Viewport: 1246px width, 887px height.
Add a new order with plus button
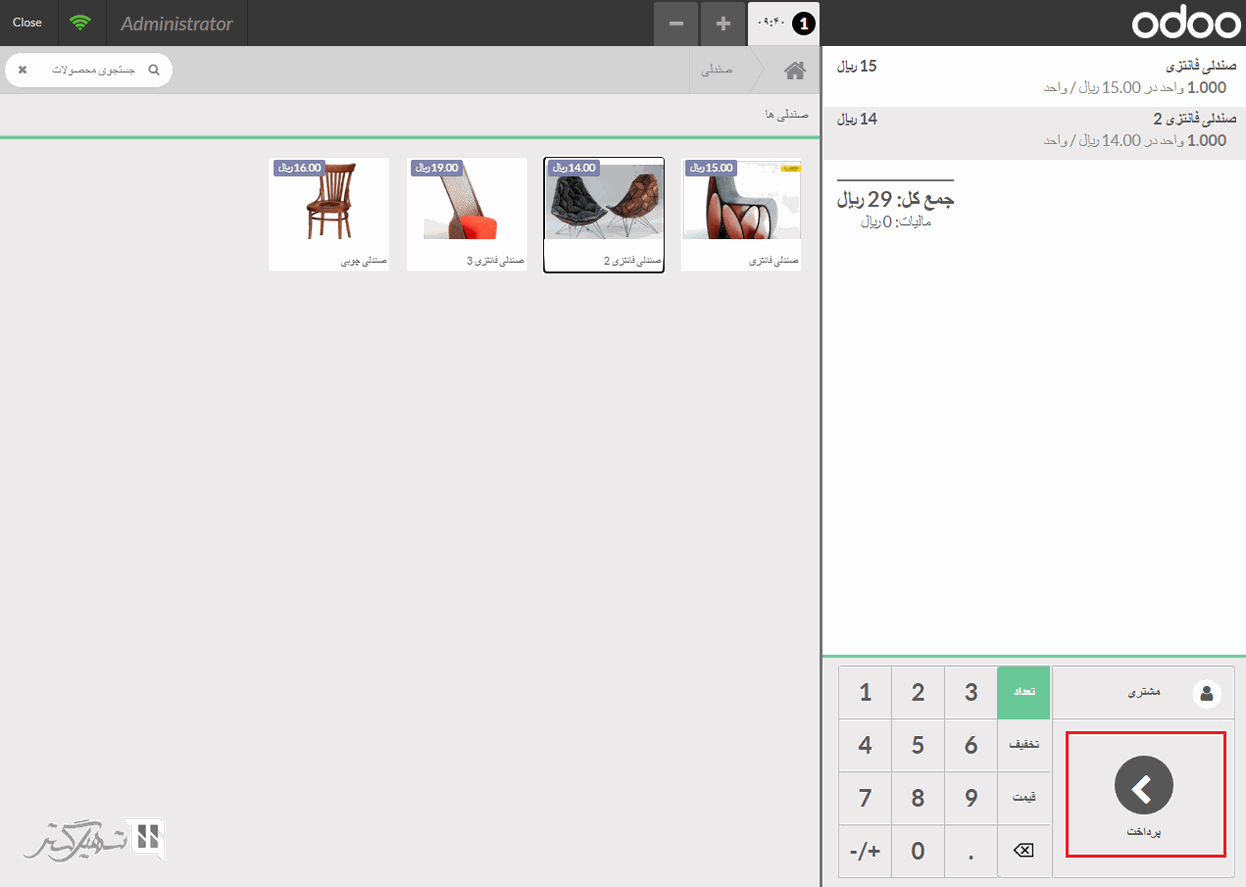pos(723,23)
